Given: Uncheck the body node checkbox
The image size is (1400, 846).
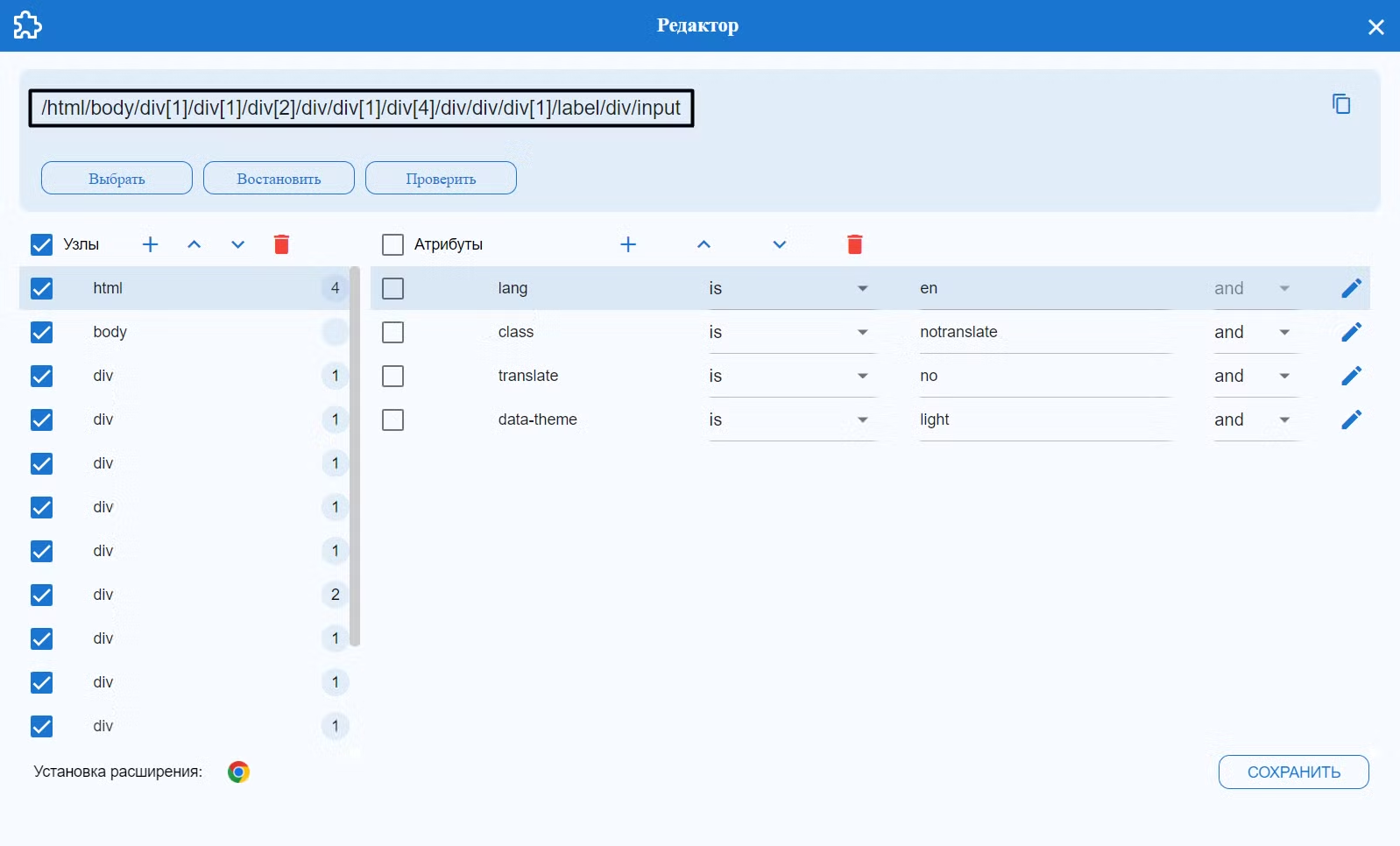Looking at the screenshot, I should (41, 332).
